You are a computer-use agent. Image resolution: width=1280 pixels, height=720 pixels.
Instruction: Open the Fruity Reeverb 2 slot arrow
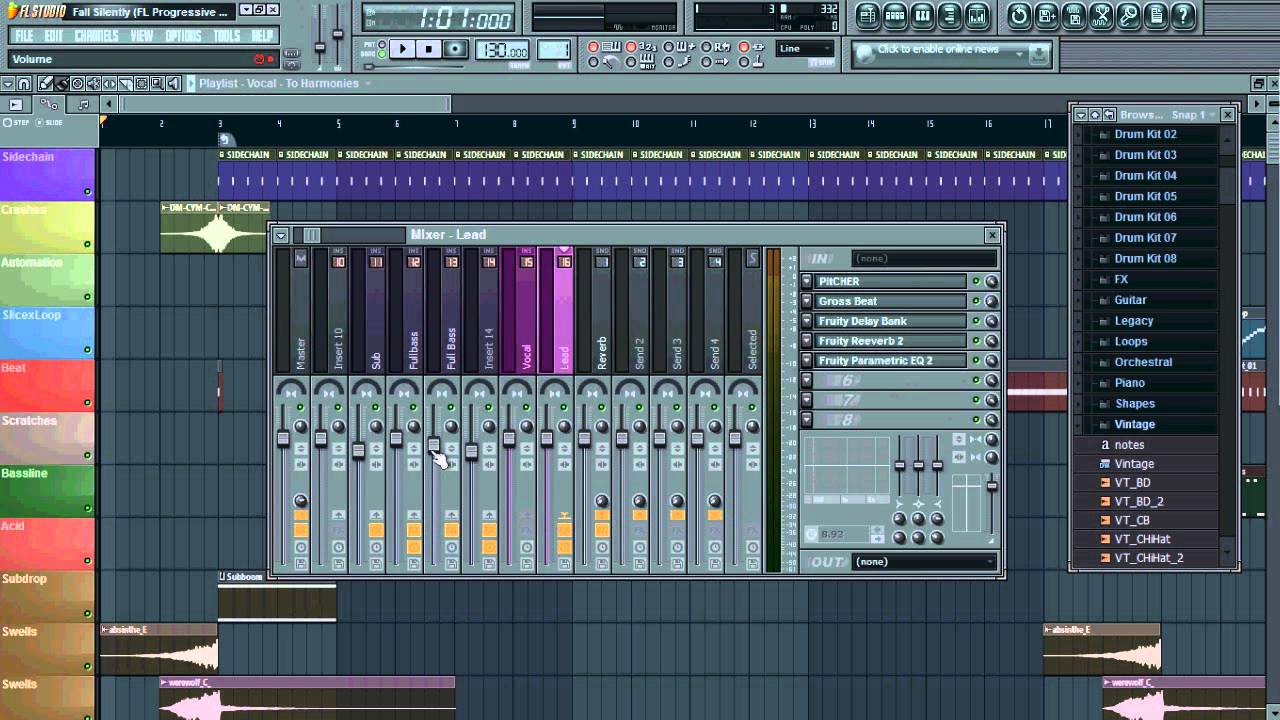[807, 341]
